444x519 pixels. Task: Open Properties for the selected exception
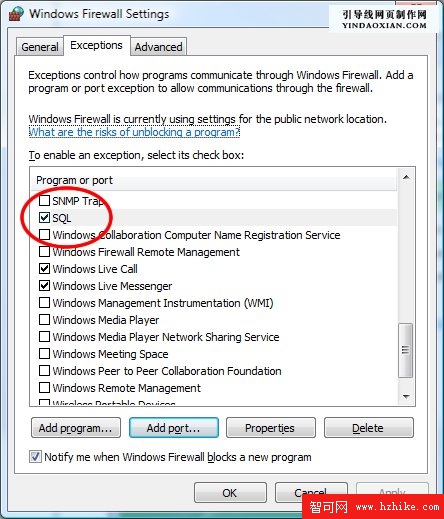pos(271,428)
